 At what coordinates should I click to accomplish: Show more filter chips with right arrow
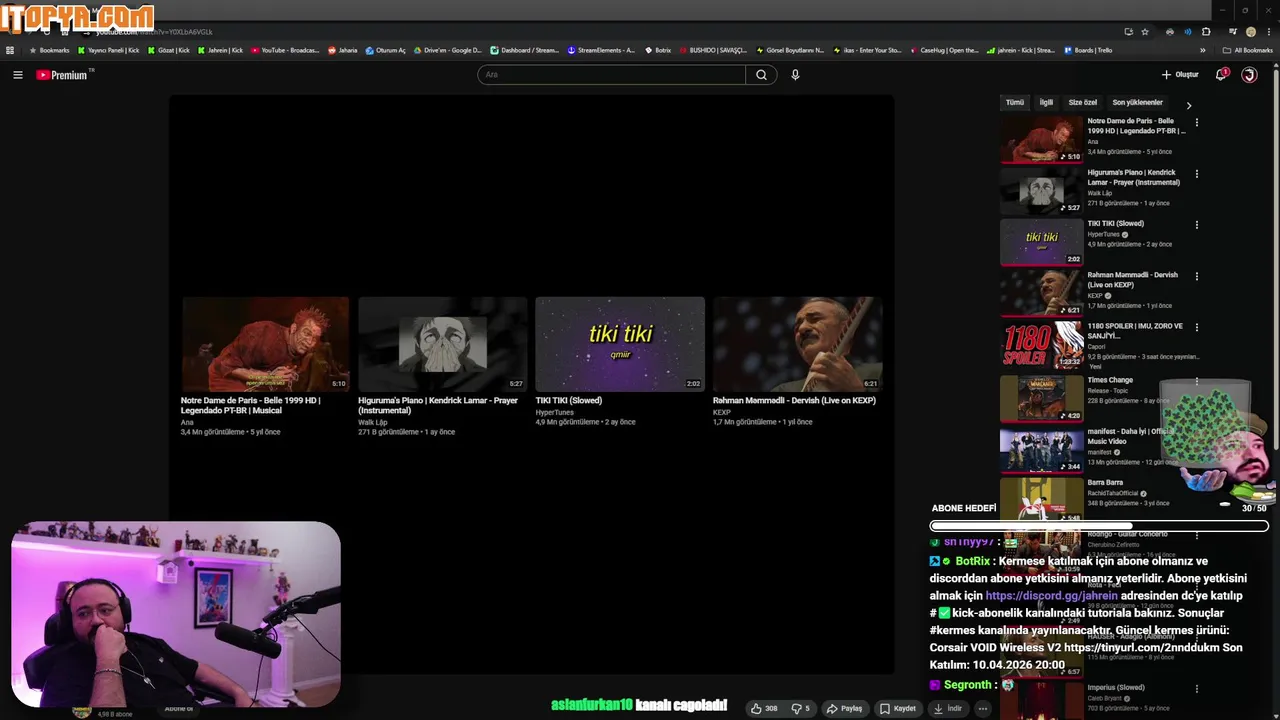click(1189, 104)
